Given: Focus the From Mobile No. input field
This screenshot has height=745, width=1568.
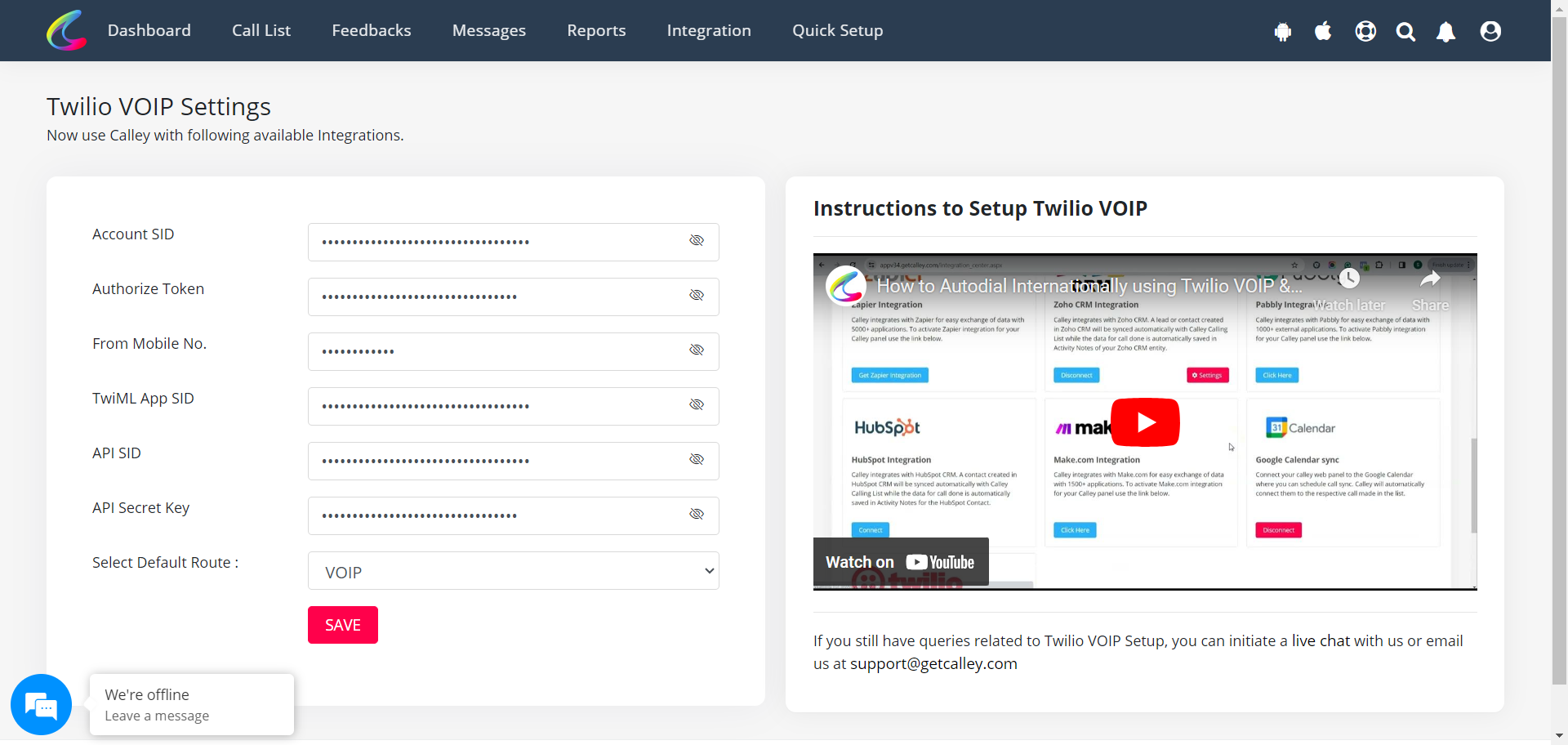Looking at the screenshot, I should pyautogui.click(x=514, y=351).
